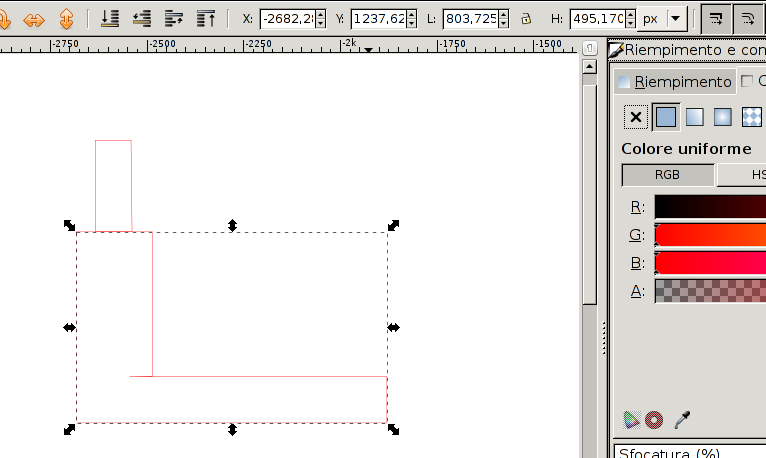
Task: Flip selected object vertically
Action: 66,20
